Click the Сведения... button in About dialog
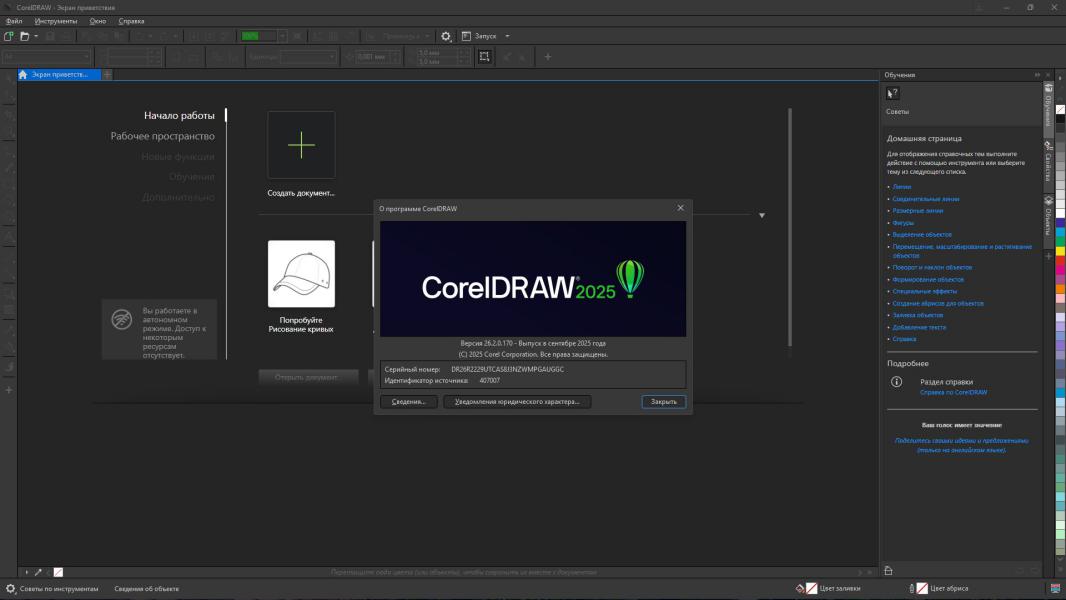 [408, 402]
